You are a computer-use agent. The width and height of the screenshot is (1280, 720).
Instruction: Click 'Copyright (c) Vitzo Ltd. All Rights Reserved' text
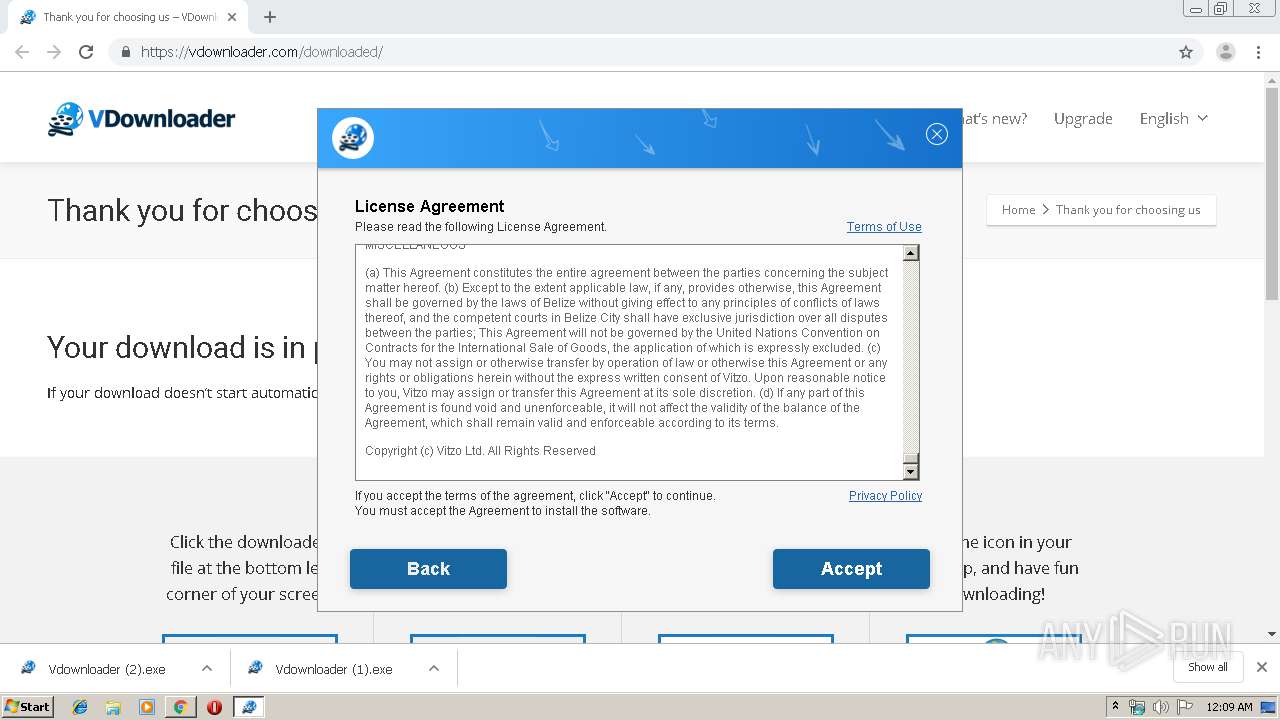click(480, 451)
